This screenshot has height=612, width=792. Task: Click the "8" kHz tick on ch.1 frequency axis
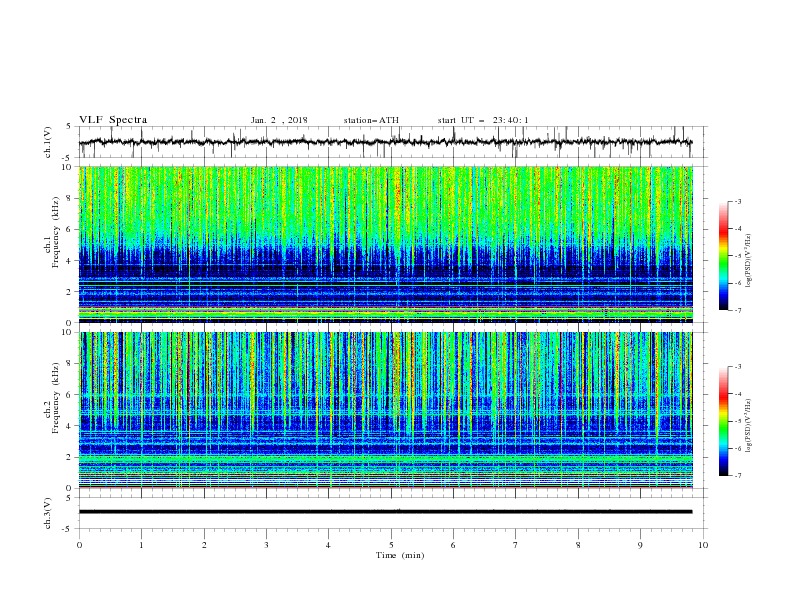71,198
